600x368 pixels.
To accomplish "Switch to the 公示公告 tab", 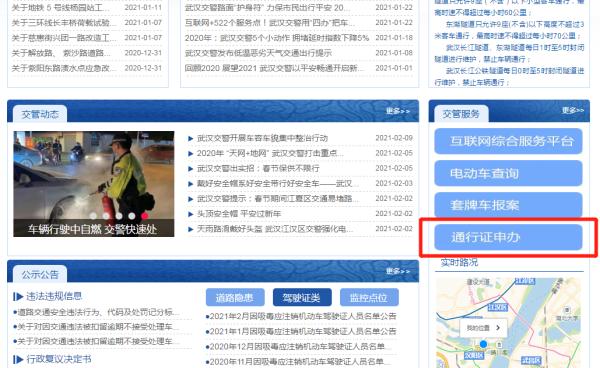I will pyautogui.click(x=40, y=274).
